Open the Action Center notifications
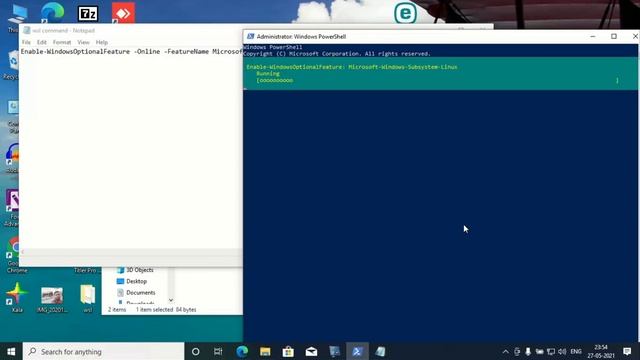The height and width of the screenshot is (360, 640). (627, 351)
